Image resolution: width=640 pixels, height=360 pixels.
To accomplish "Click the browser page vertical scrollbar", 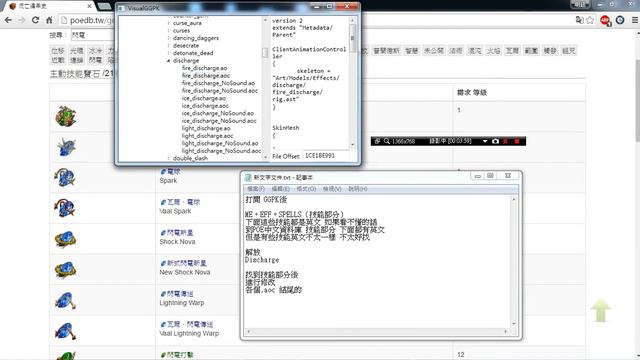I will pyautogui.click(x=637, y=100).
